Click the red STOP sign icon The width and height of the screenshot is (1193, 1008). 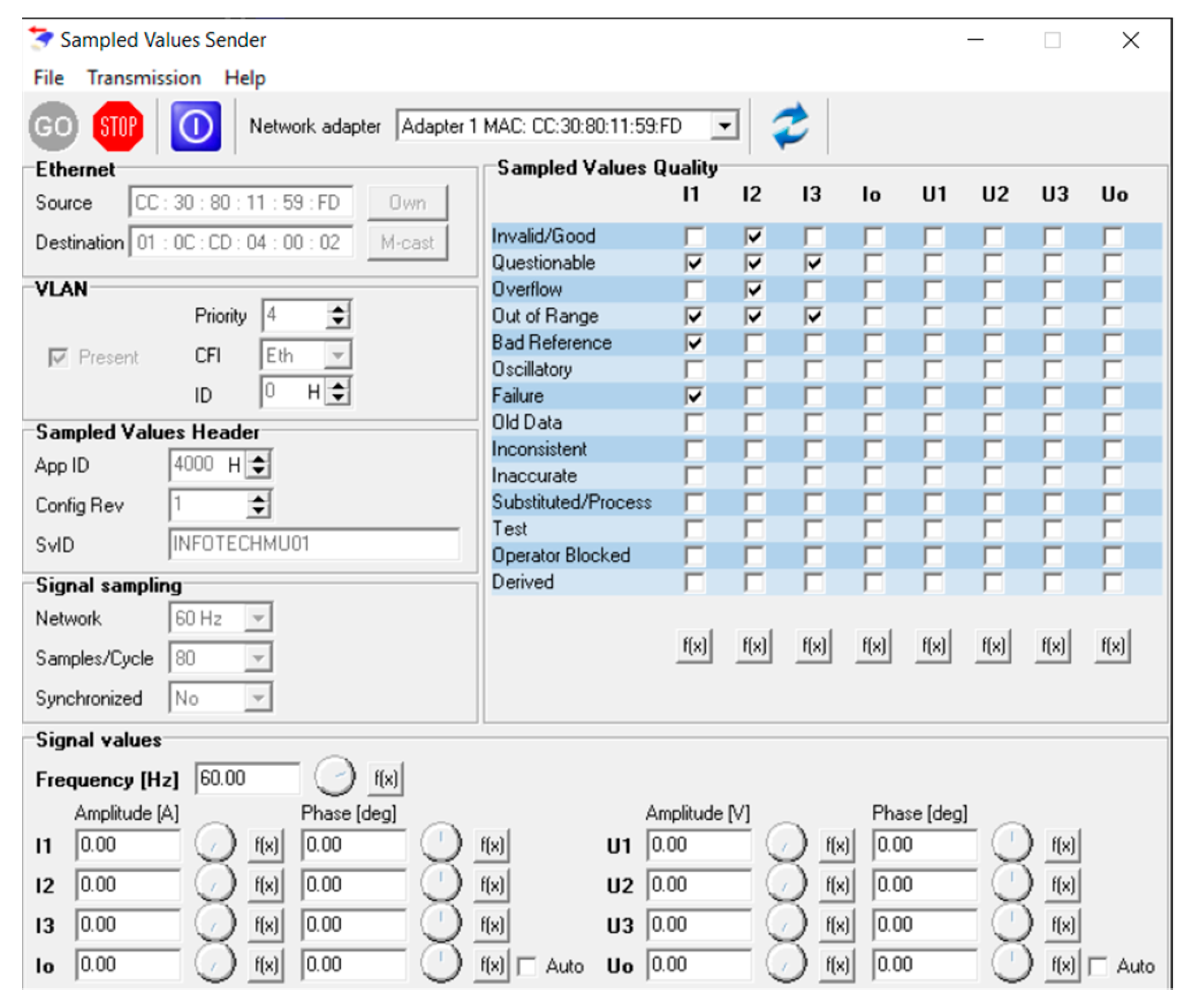pyautogui.click(x=118, y=127)
